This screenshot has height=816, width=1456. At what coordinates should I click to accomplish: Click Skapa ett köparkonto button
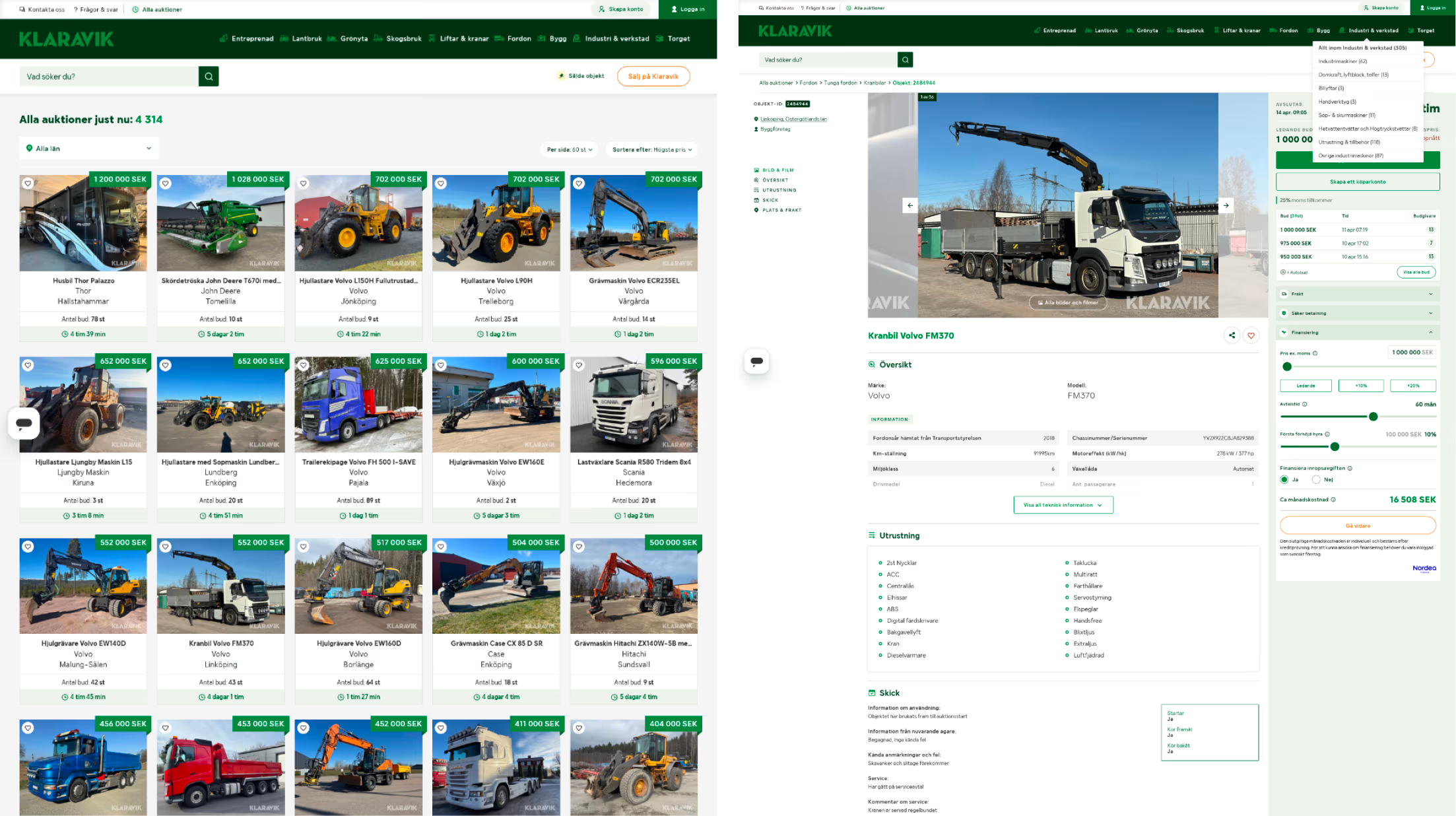click(1358, 182)
